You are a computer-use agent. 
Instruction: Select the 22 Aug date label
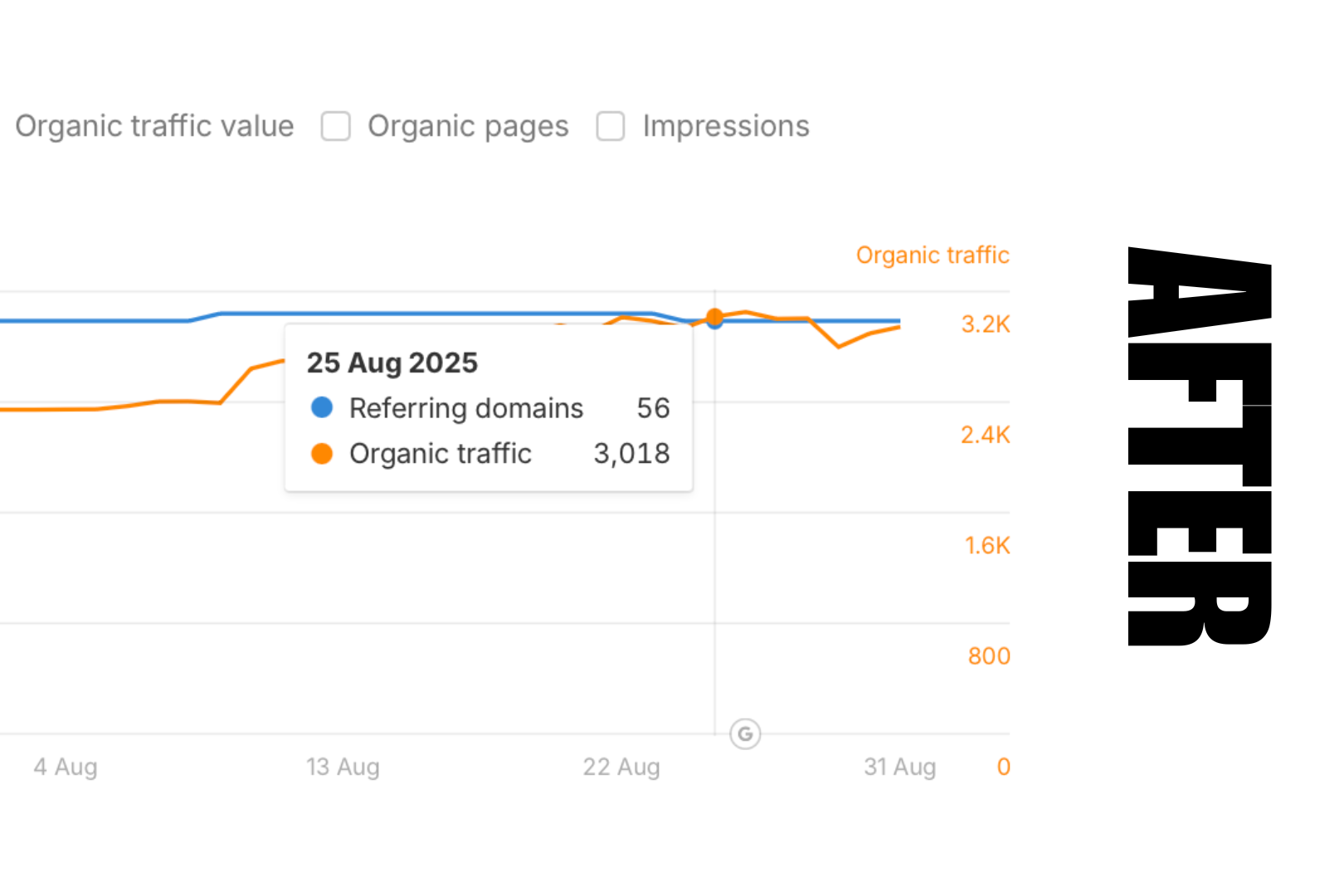(621, 767)
